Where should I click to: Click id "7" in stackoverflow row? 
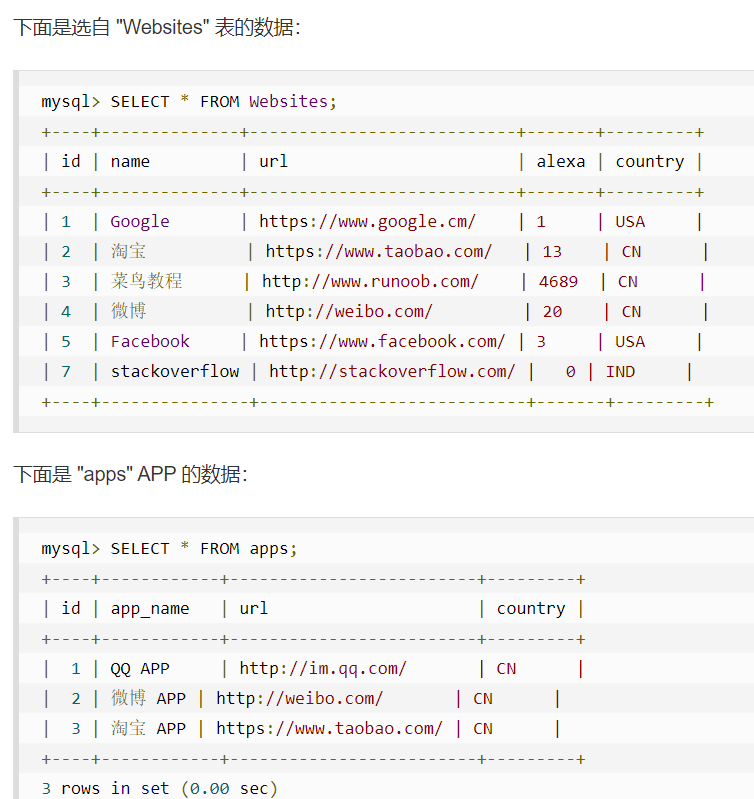pos(66,371)
